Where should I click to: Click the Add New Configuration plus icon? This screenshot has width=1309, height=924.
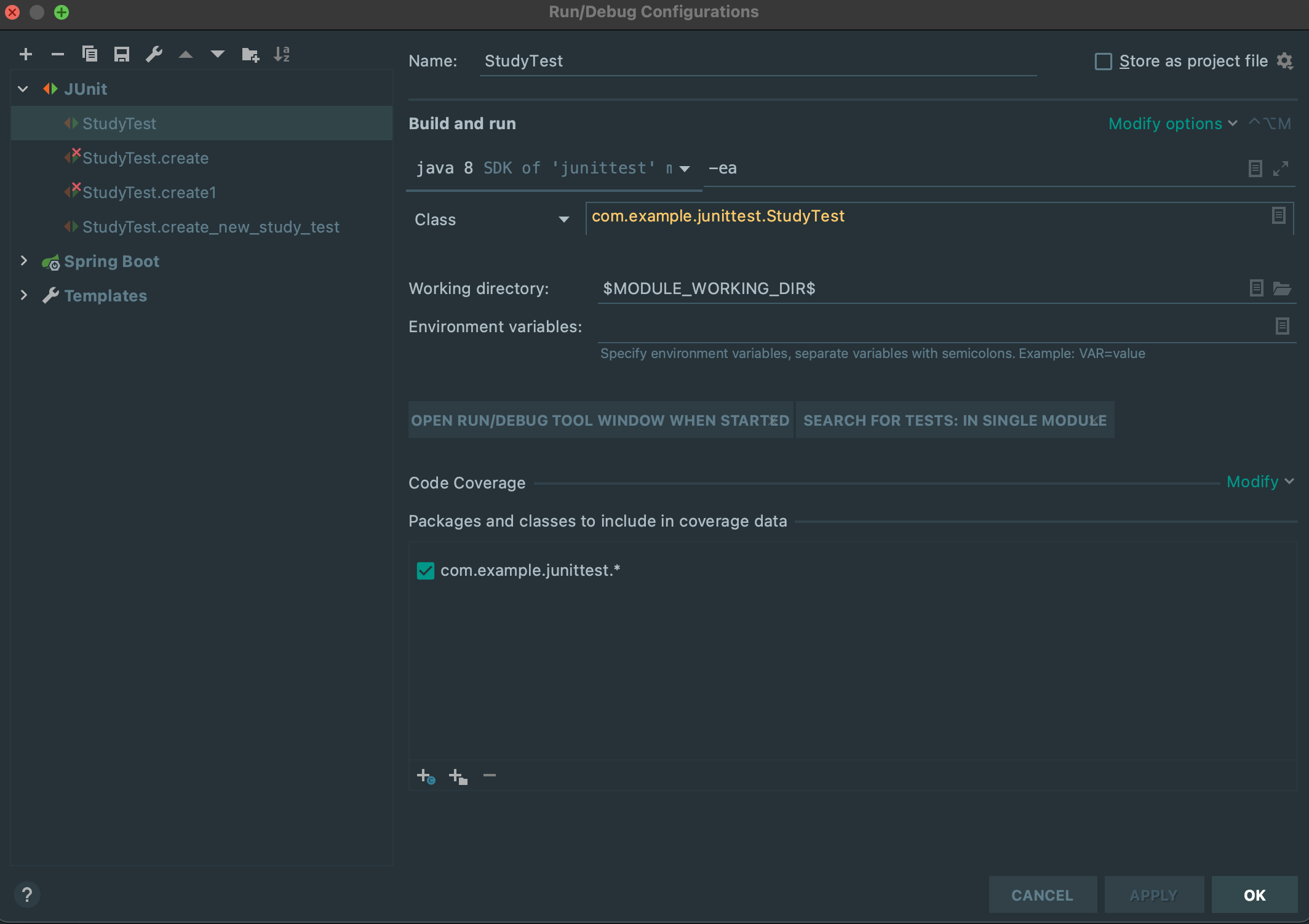tap(26, 54)
